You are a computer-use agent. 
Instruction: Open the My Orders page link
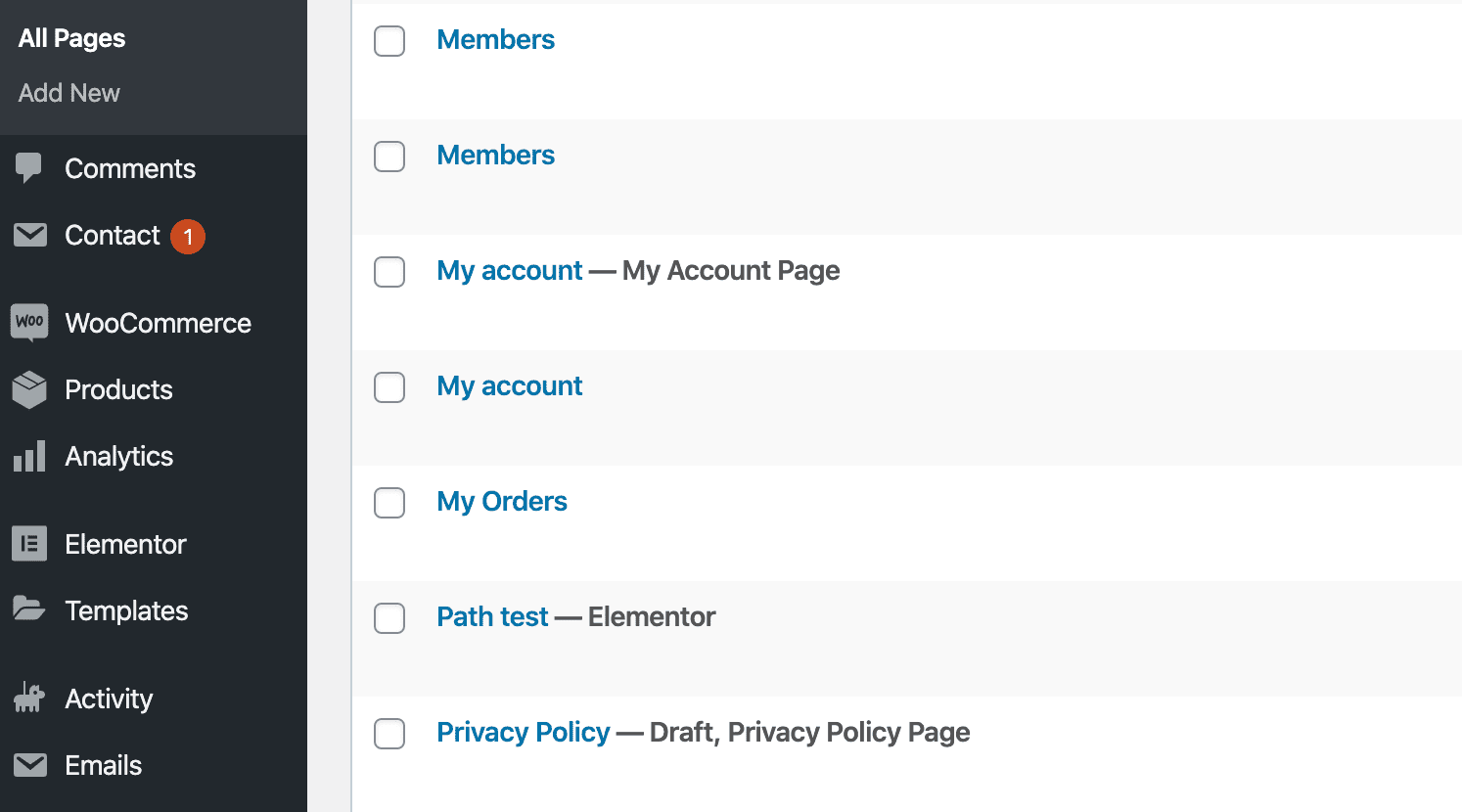501,501
